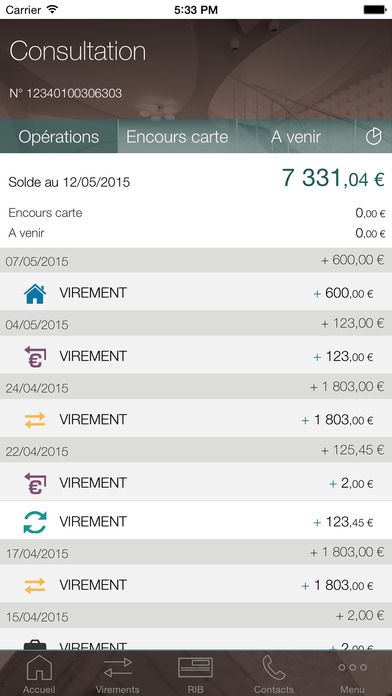This screenshot has height=696, width=392.
Task: Select the + 600,00 € virement row
Action: 196,292
